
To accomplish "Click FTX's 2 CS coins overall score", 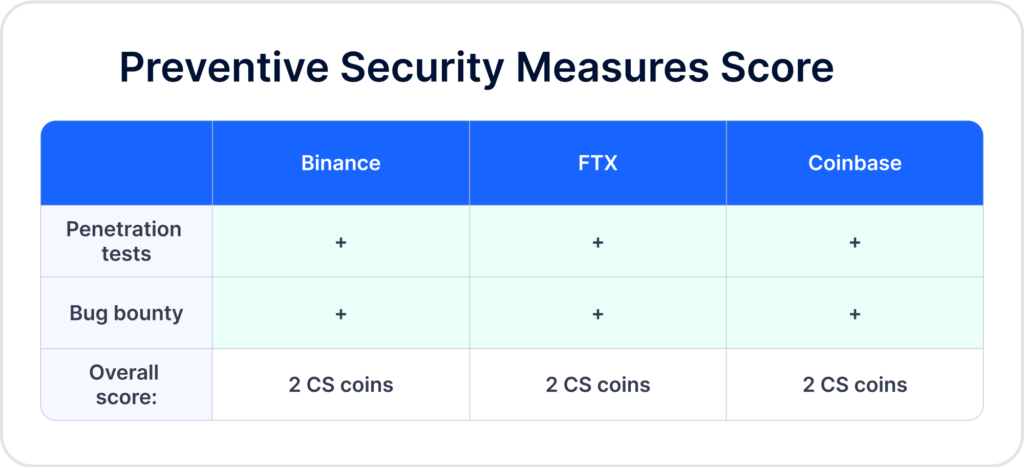I will point(598,385).
